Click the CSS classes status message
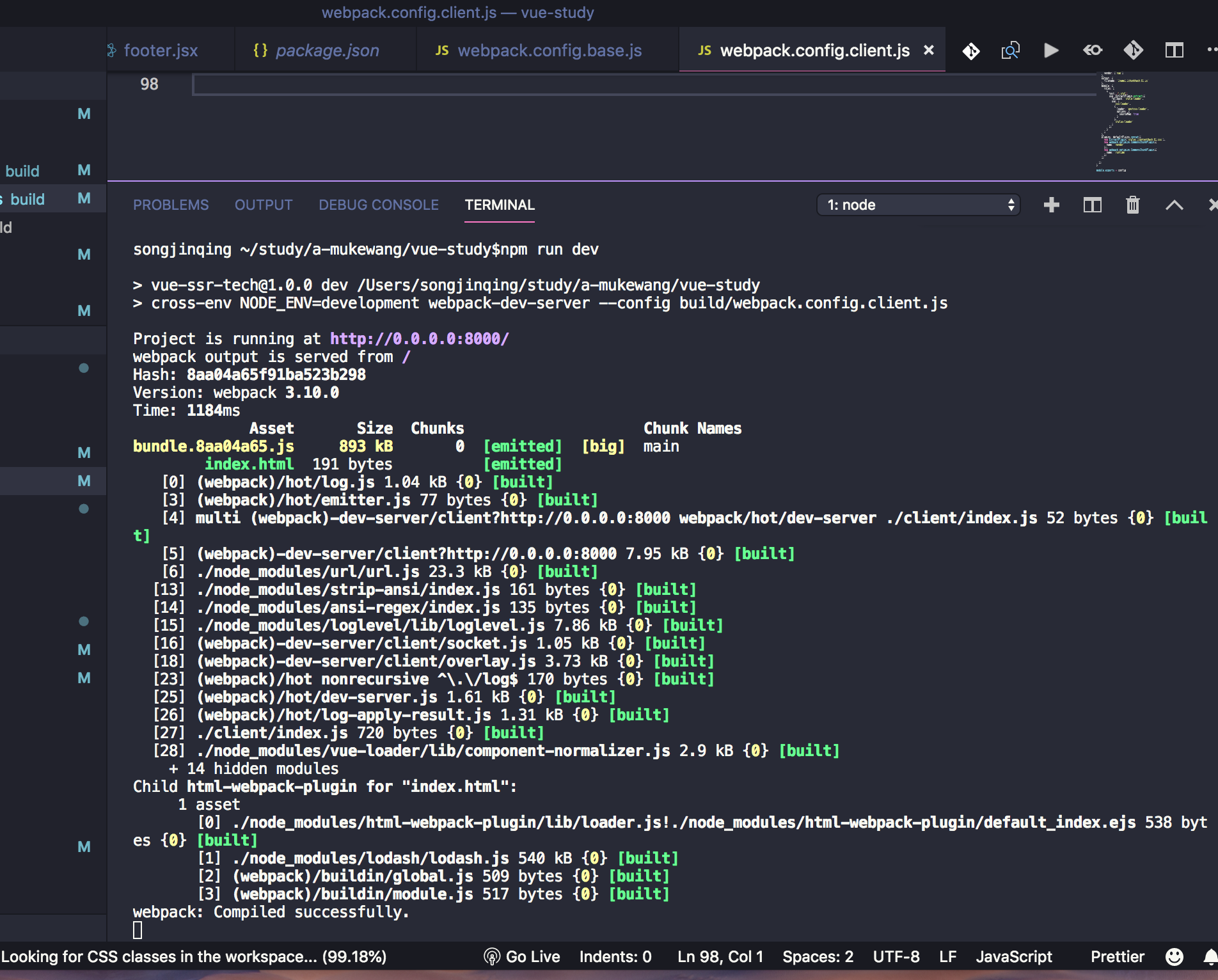This screenshot has width=1218, height=980. 194,957
